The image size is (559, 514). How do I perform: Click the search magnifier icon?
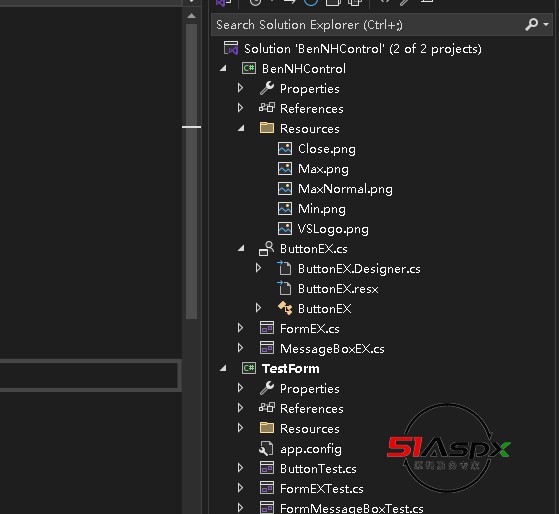(x=531, y=24)
